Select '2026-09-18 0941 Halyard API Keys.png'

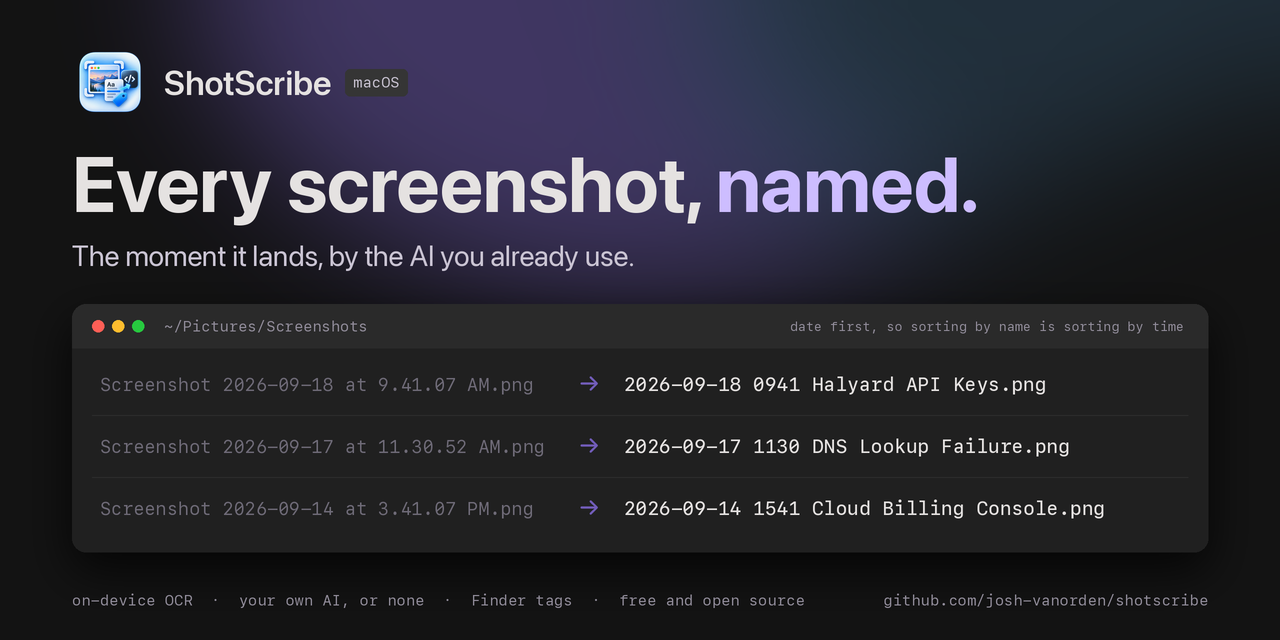click(x=835, y=384)
